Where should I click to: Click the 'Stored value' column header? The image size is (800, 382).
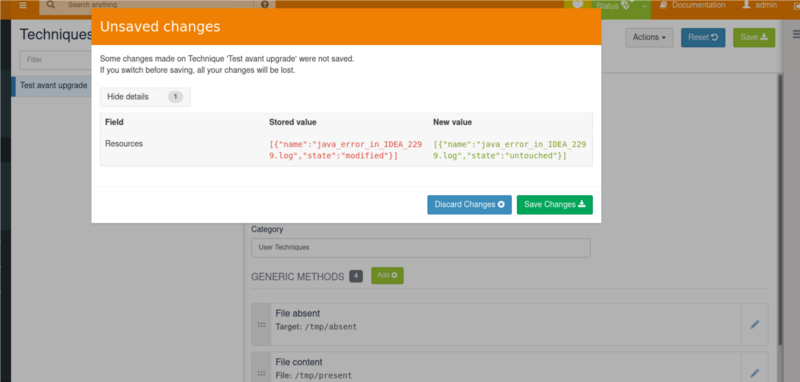[293, 122]
